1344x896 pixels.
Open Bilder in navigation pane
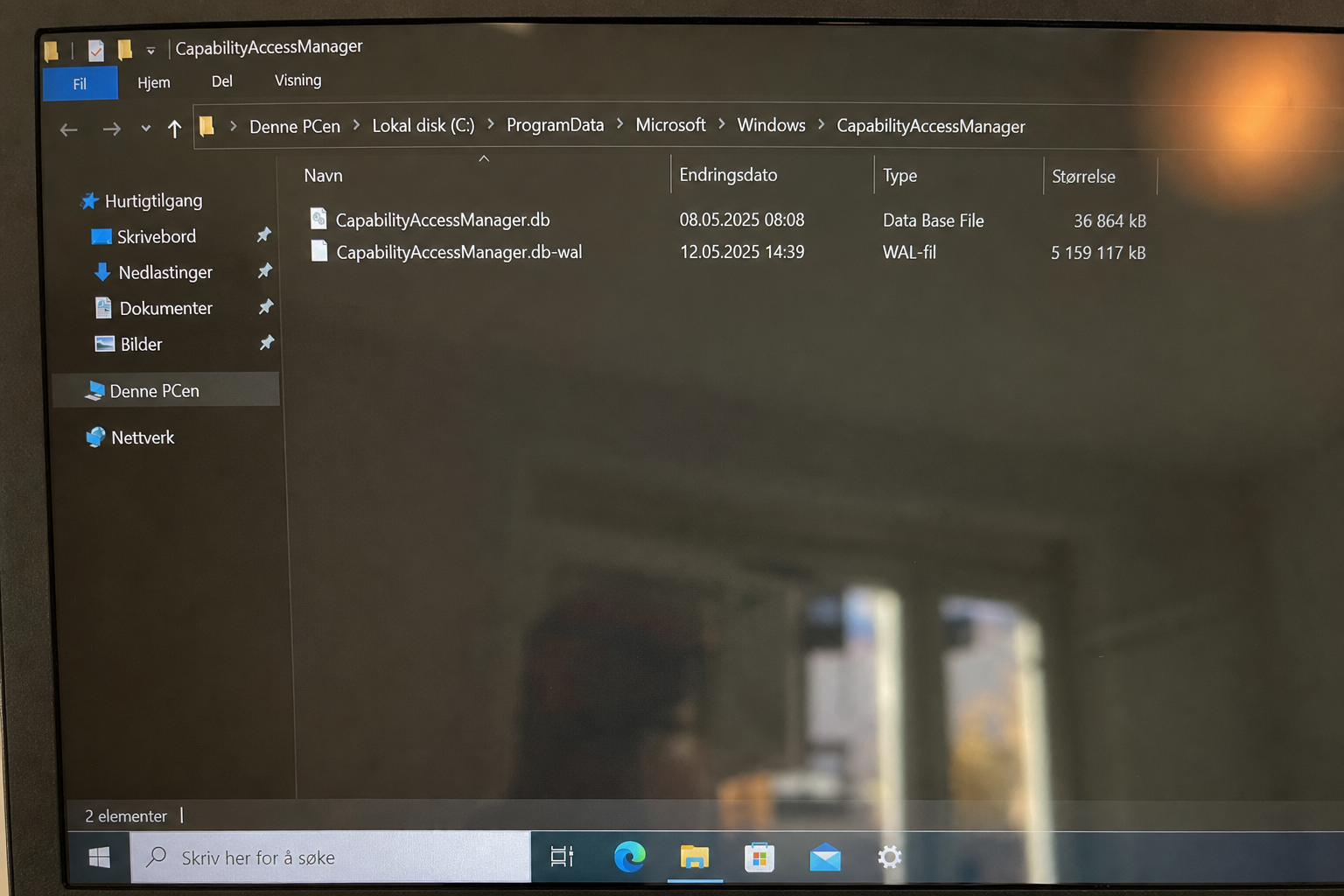(141, 345)
